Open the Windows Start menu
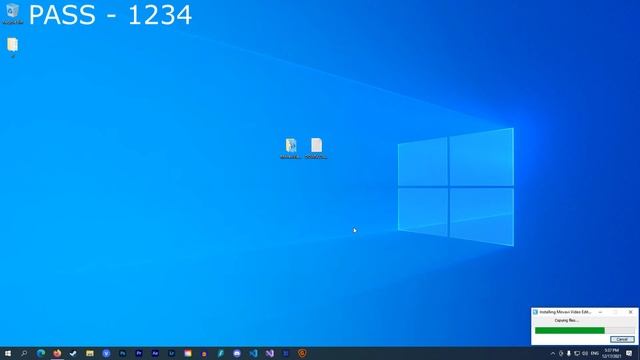The height and width of the screenshot is (360, 640). pyautogui.click(x=8, y=353)
